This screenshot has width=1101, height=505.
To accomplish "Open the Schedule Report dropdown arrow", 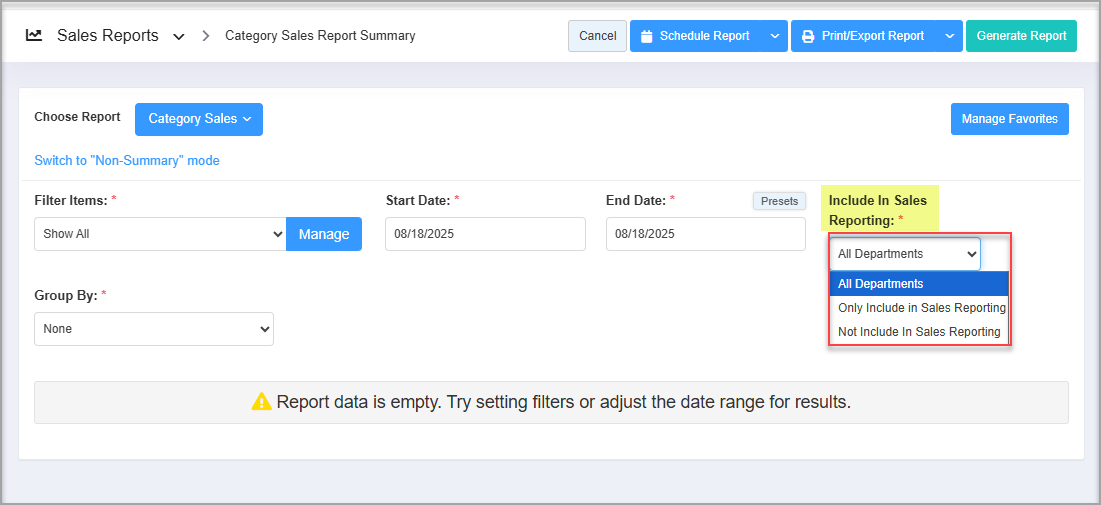I will click(775, 36).
